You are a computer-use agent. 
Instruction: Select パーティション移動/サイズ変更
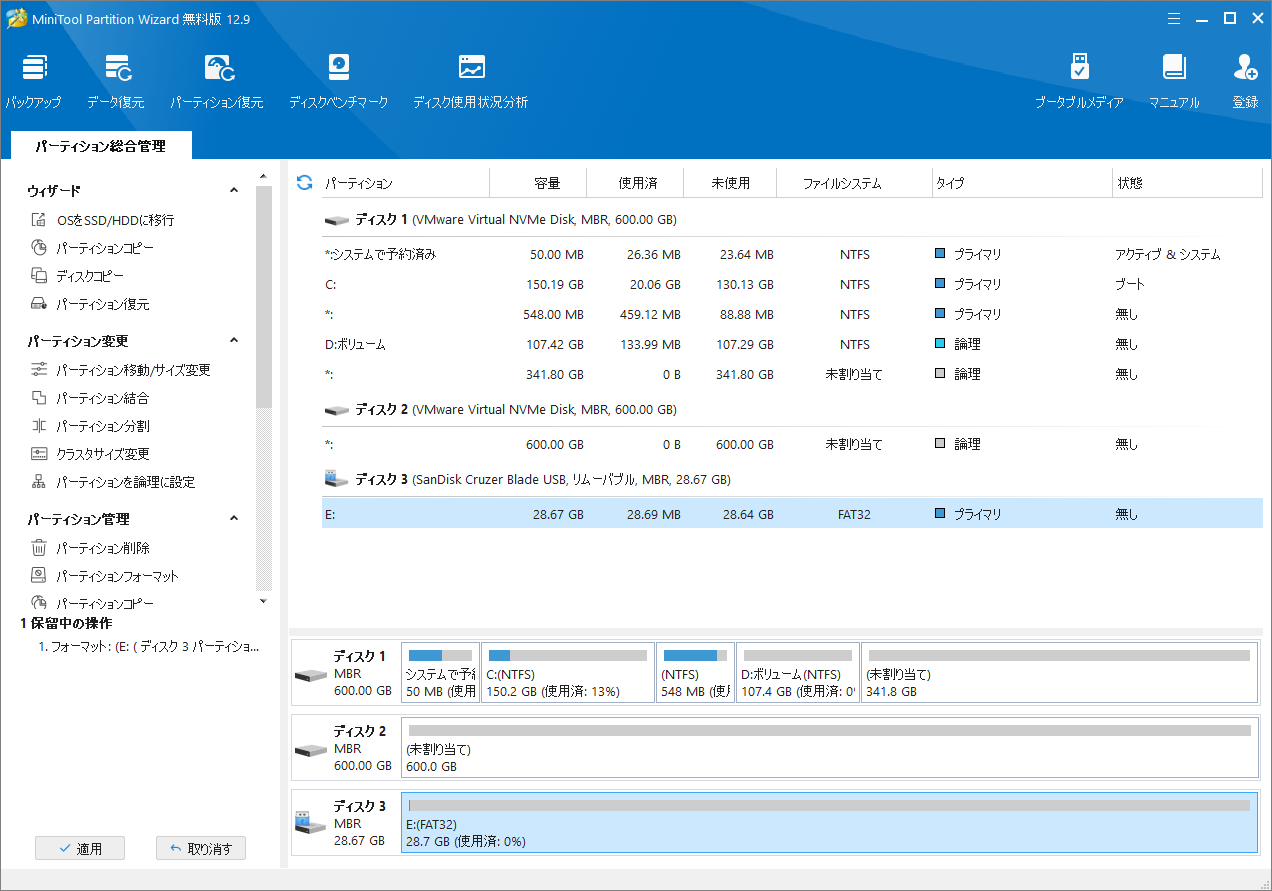(x=120, y=370)
